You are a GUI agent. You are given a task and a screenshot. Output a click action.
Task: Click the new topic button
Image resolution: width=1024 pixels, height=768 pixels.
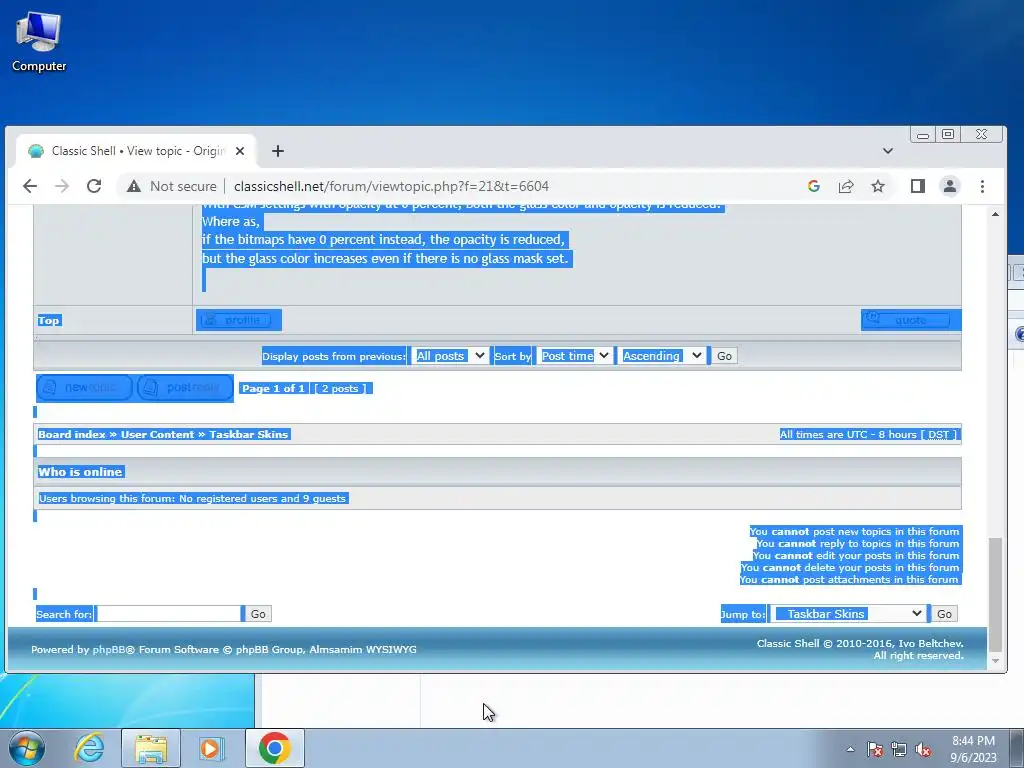click(84, 388)
